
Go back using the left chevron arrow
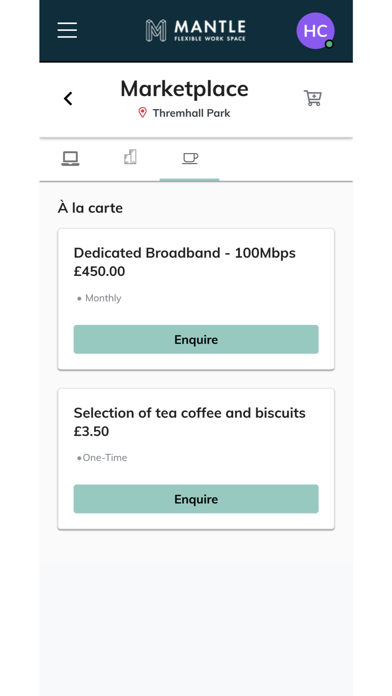(68, 99)
